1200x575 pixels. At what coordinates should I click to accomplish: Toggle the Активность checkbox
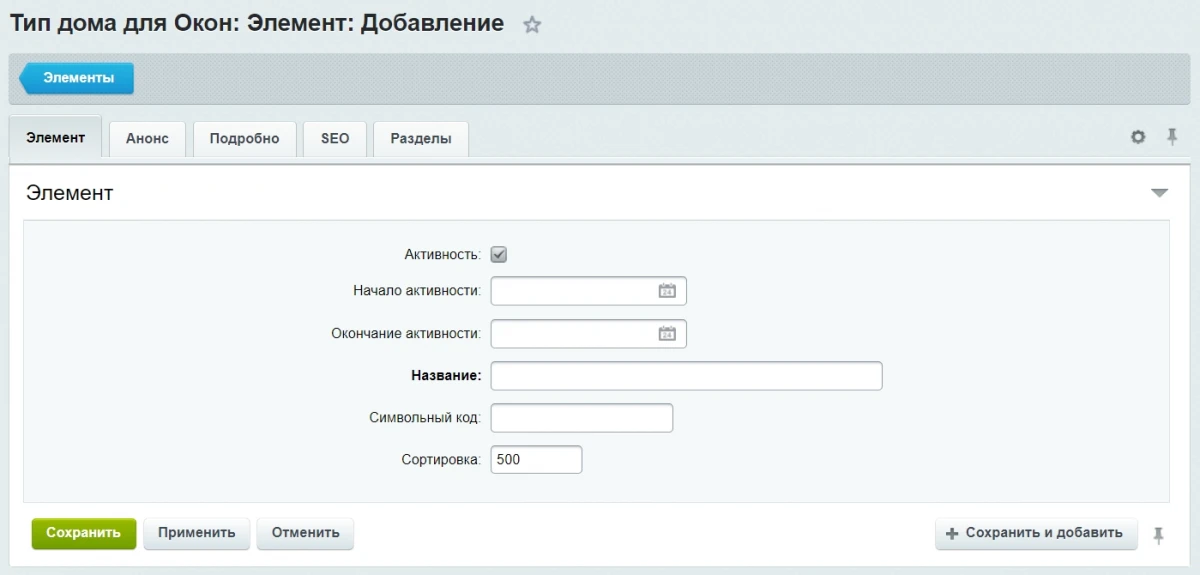coord(499,254)
